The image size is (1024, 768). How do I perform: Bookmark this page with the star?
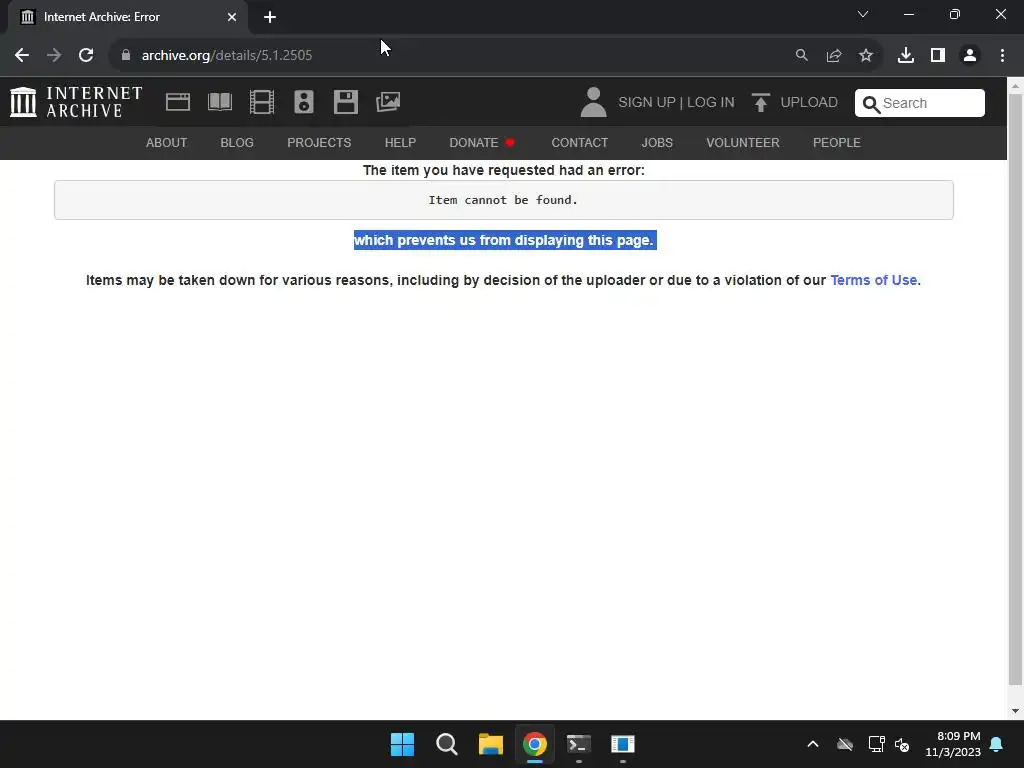point(866,55)
